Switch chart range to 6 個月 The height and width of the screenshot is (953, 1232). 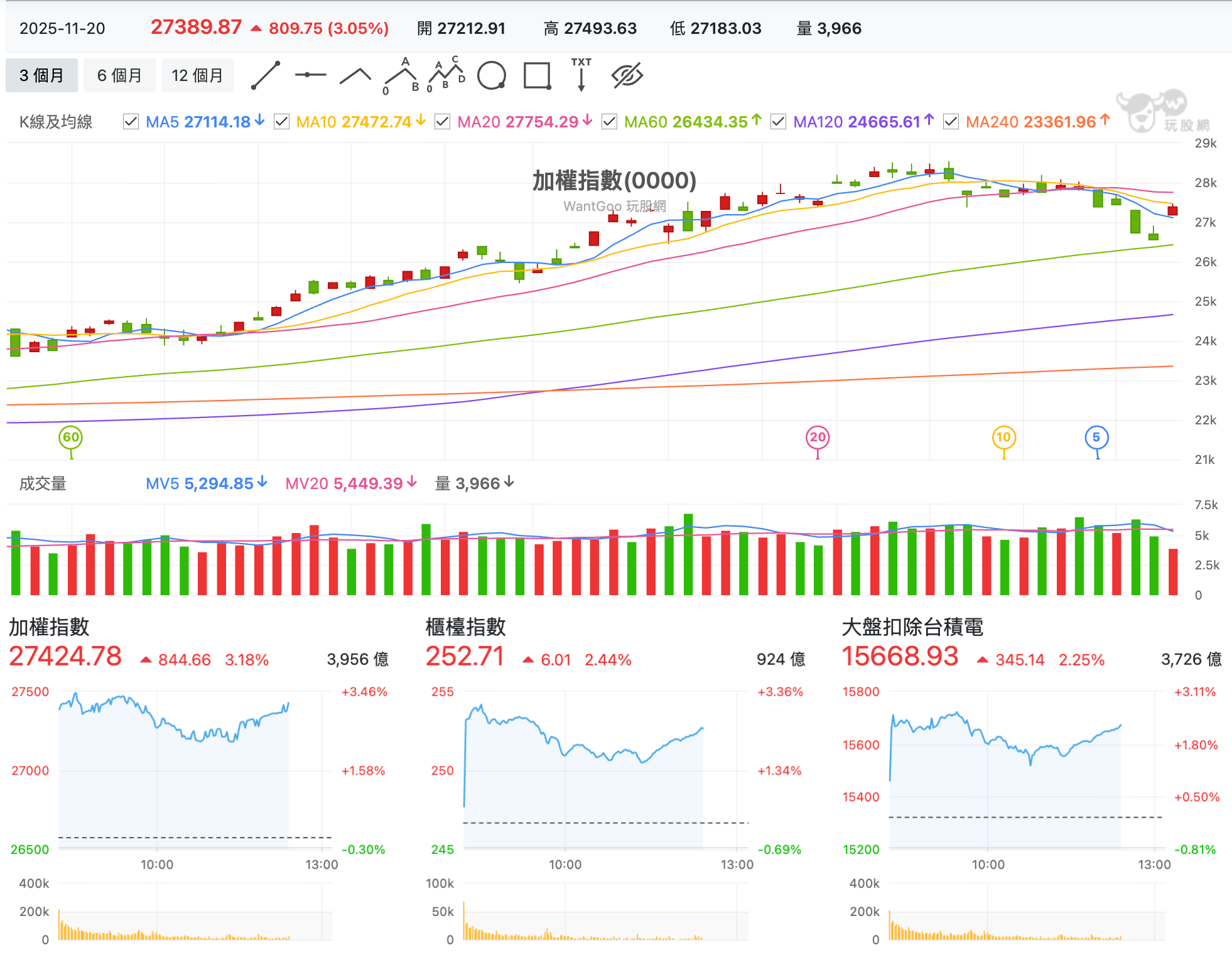(119, 75)
